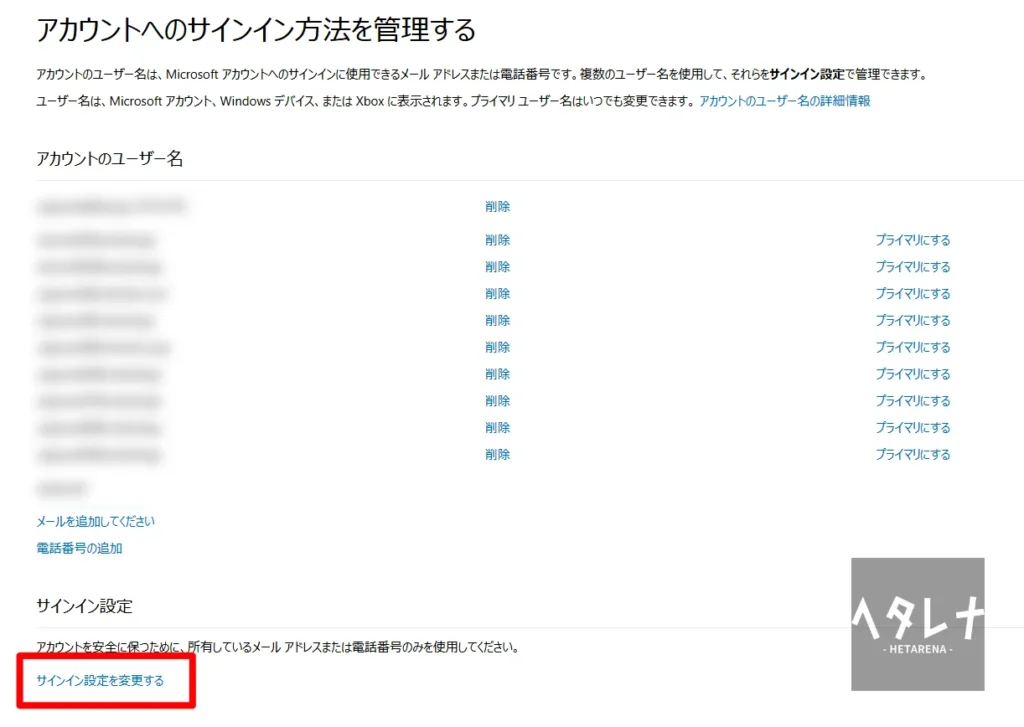
Task: Click プライマリにする in the last username row
Action: coord(912,454)
